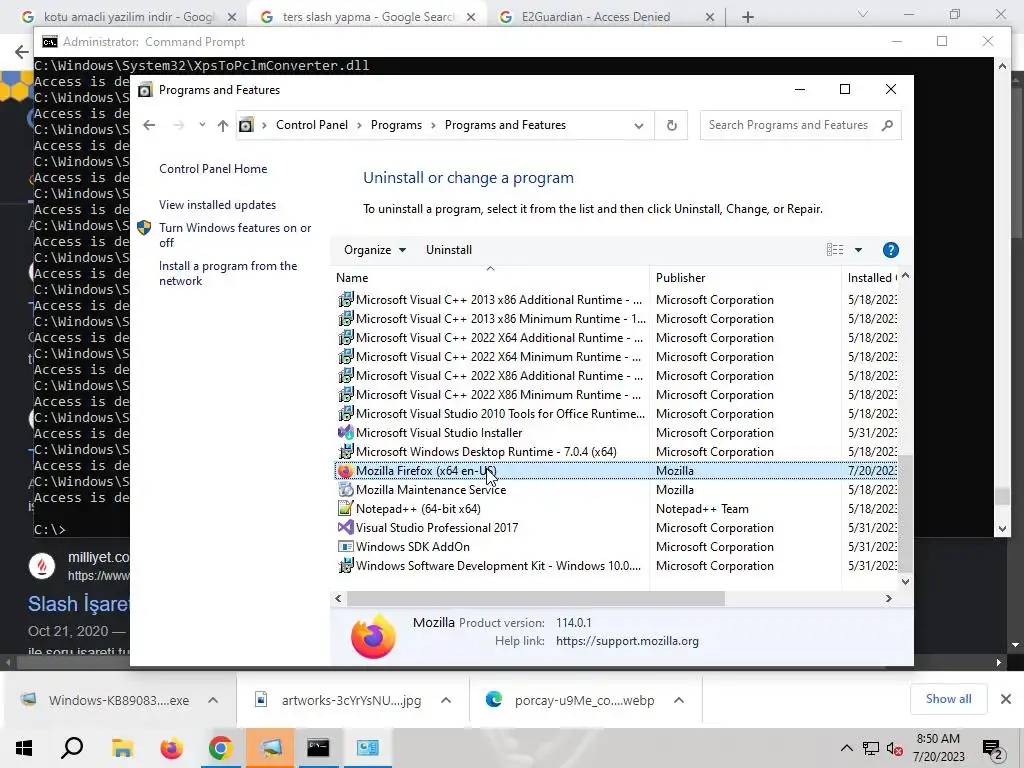The height and width of the screenshot is (768, 1024).
Task: Click the muted volume tray icon
Action: pos(895,749)
